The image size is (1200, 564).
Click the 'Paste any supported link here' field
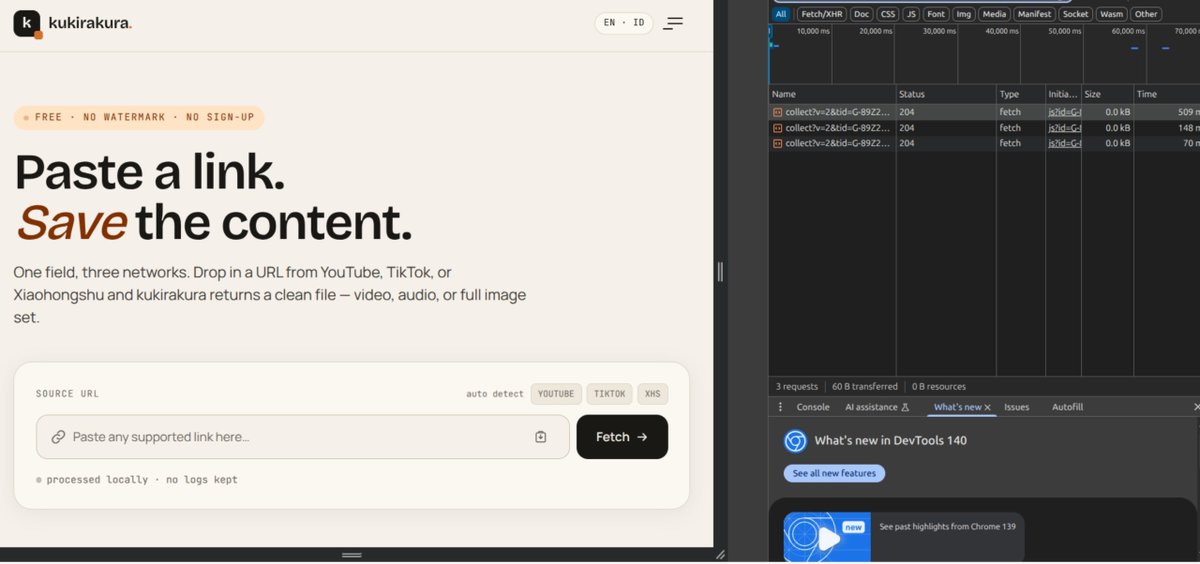tap(302, 437)
